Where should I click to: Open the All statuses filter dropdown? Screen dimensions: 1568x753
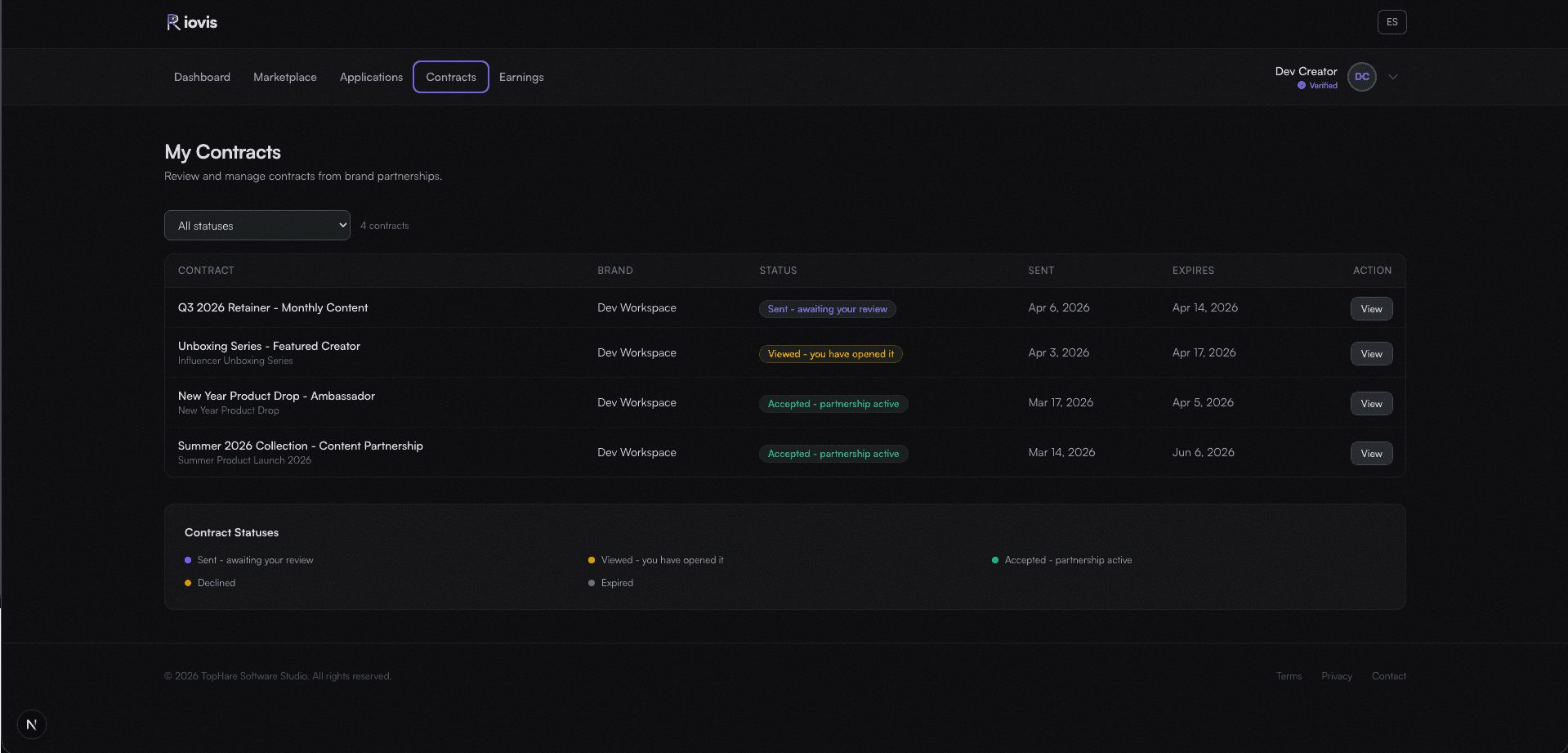[257, 226]
